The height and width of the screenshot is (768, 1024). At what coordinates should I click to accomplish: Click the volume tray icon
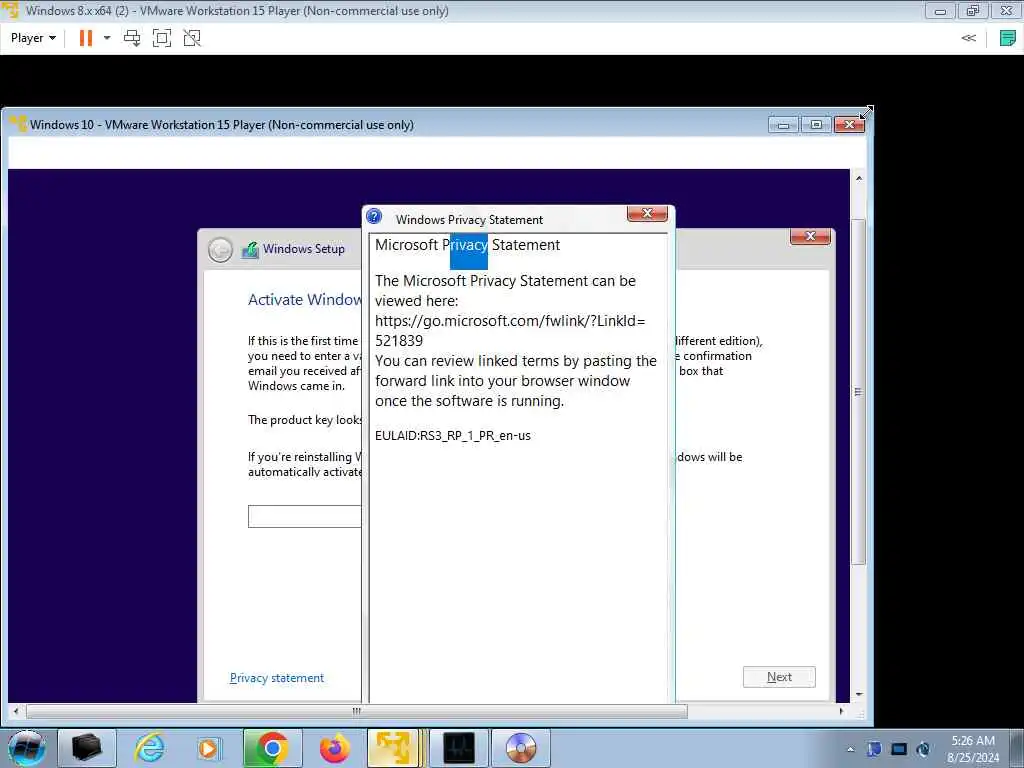point(923,749)
